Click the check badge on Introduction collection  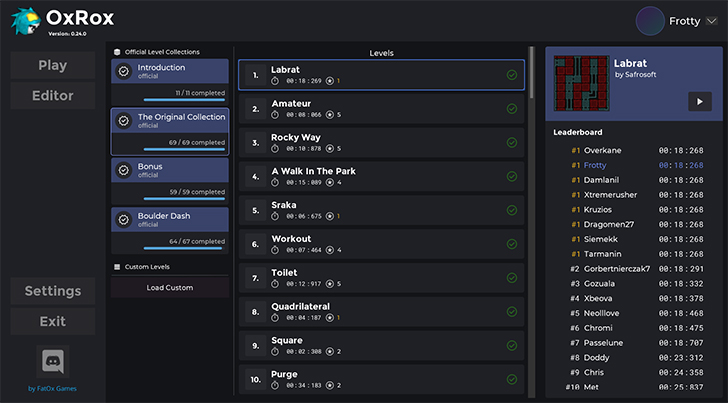(123, 72)
